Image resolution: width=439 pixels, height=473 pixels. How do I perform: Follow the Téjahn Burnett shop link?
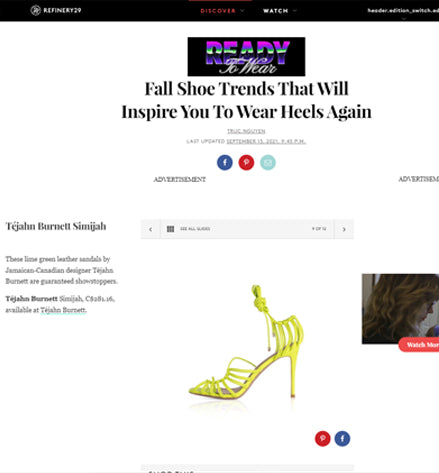point(63,310)
